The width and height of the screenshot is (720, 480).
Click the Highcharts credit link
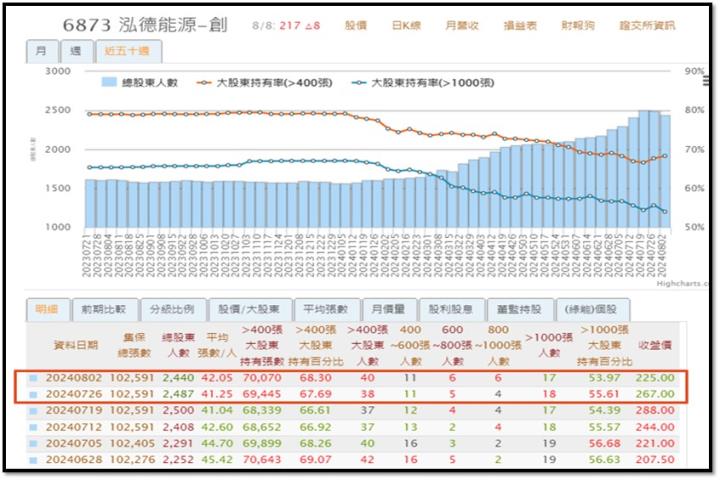pos(682,284)
